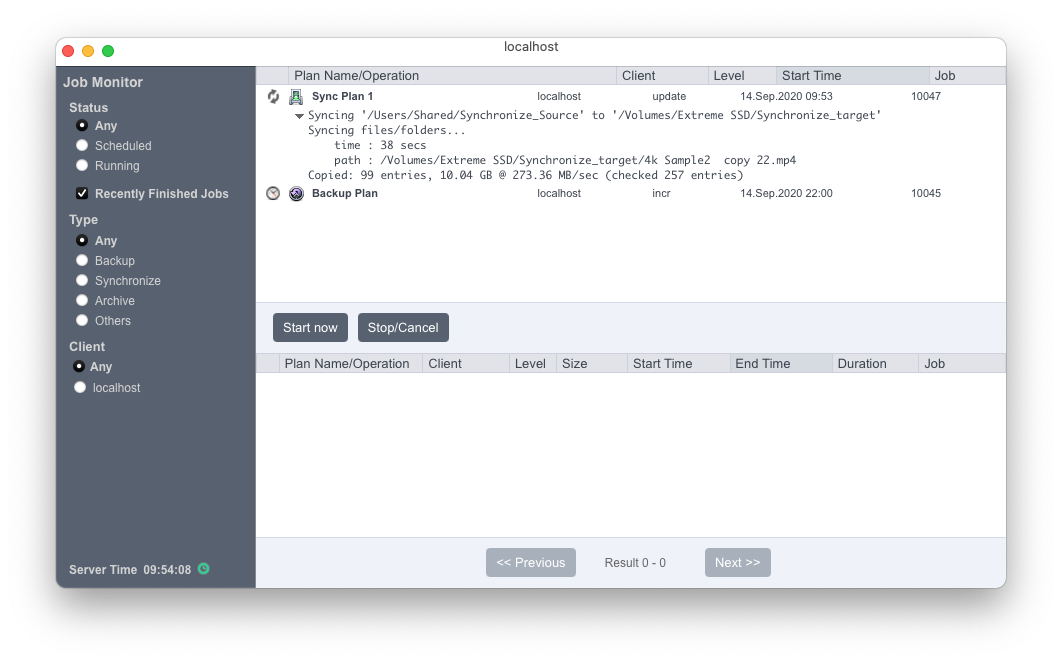This screenshot has height=662, width=1062.
Task: Click the scheduled clock icon beside Backup Plan
Action: click(x=273, y=193)
